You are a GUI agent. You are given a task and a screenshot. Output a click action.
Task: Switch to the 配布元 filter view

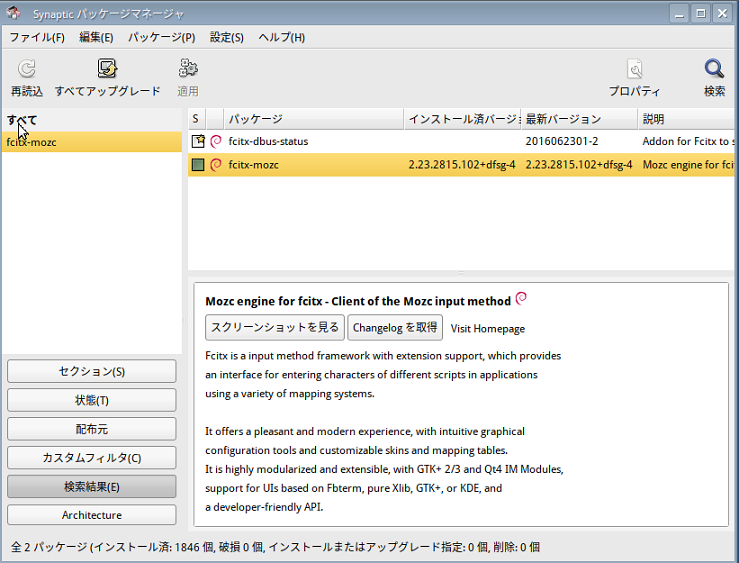click(x=91, y=429)
